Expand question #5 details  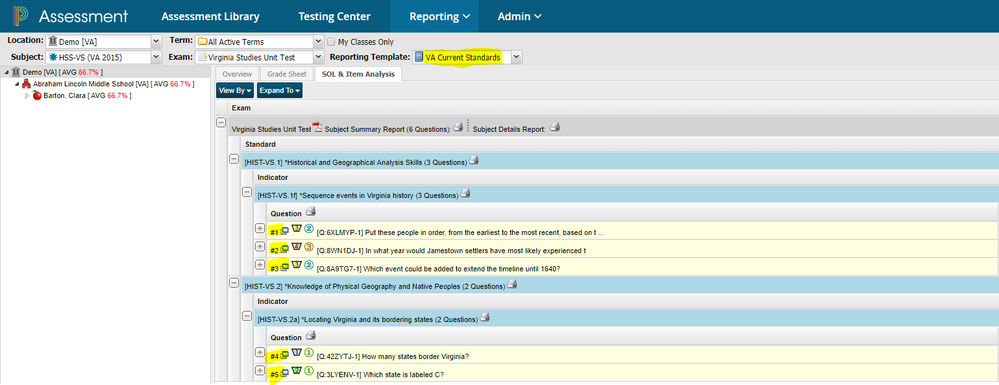tap(260, 370)
